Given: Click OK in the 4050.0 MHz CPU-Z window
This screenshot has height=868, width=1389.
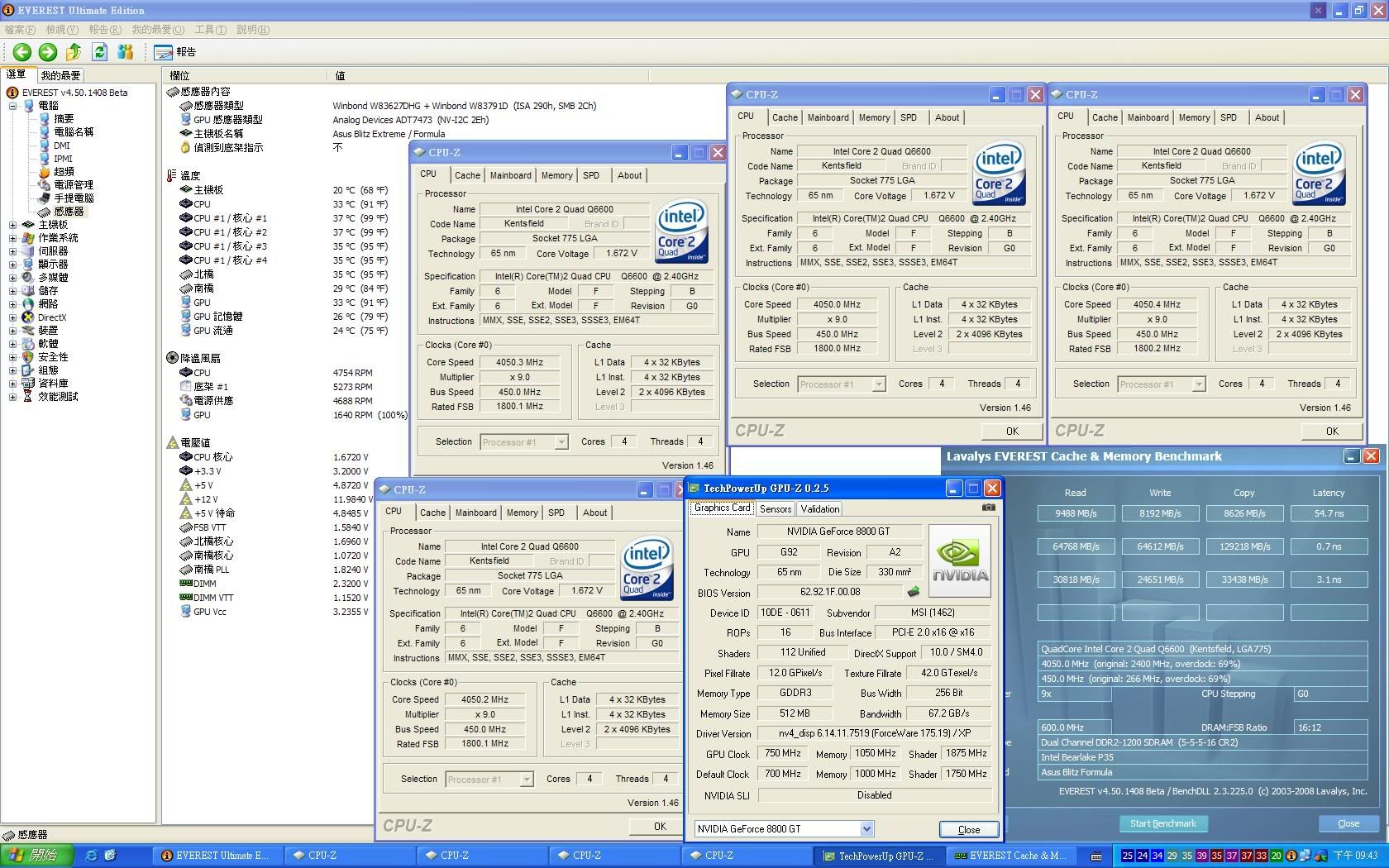Looking at the screenshot, I should (x=1012, y=431).
